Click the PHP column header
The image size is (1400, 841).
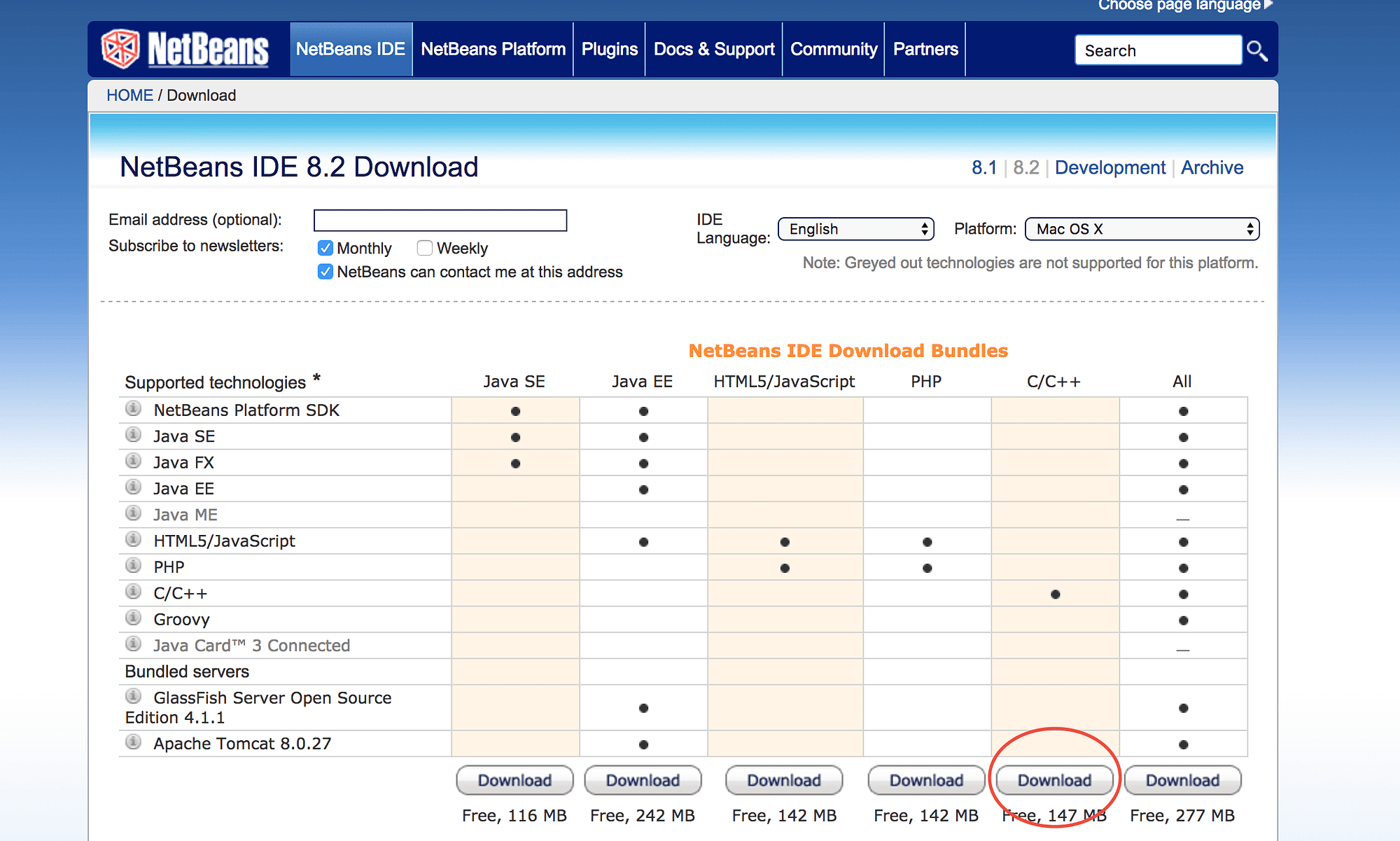pyautogui.click(x=926, y=382)
